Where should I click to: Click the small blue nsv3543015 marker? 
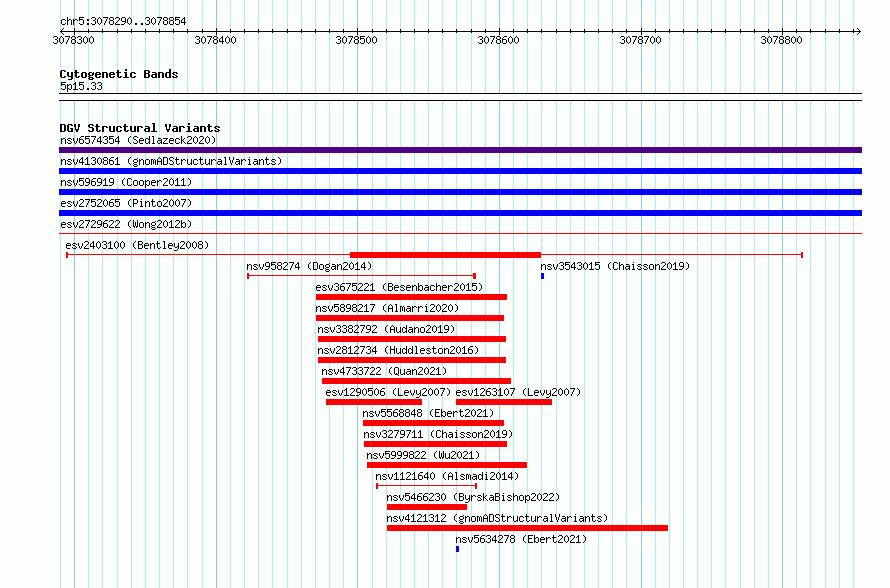coord(543,276)
